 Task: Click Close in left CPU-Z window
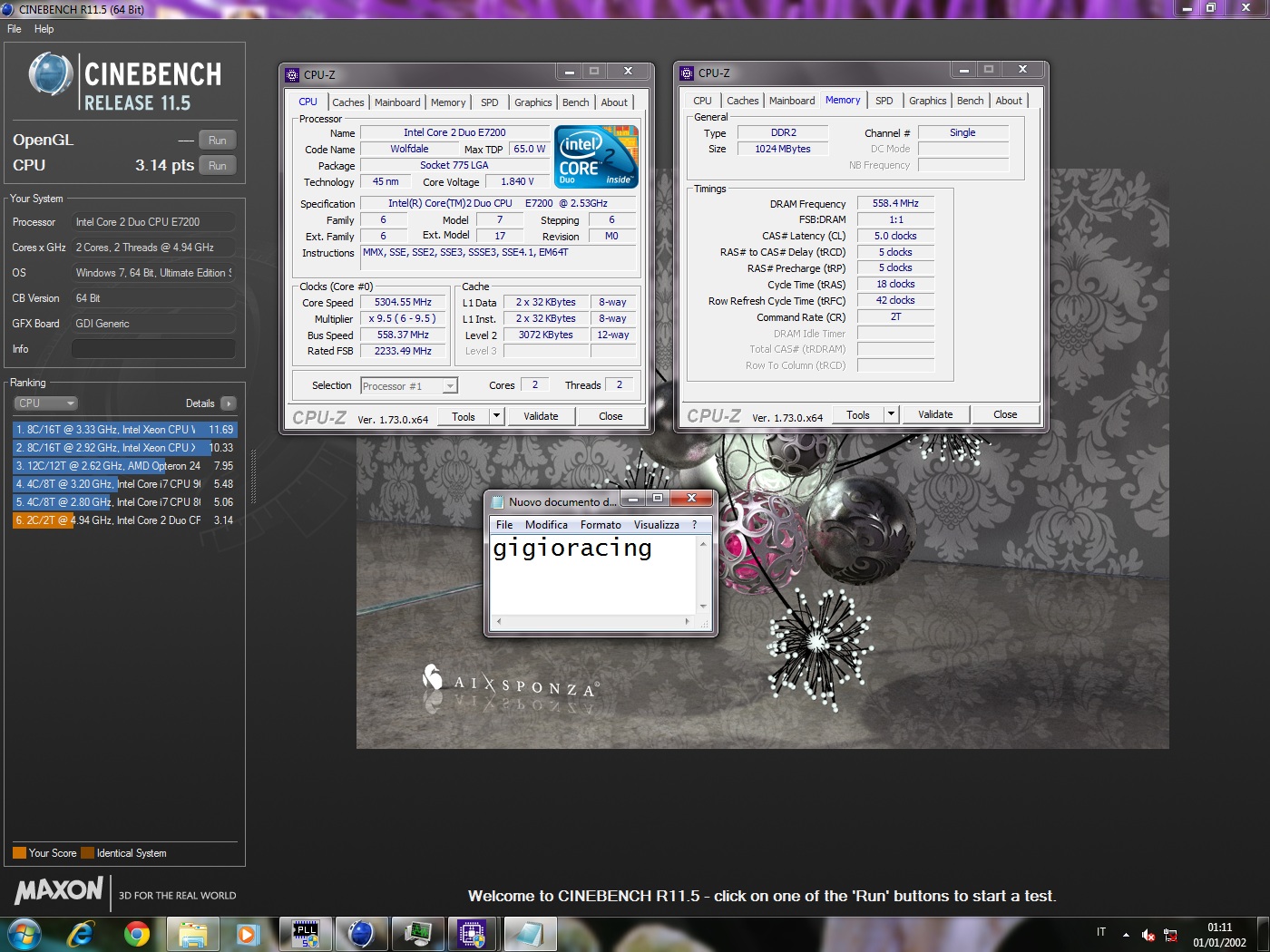(x=611, y=417)
